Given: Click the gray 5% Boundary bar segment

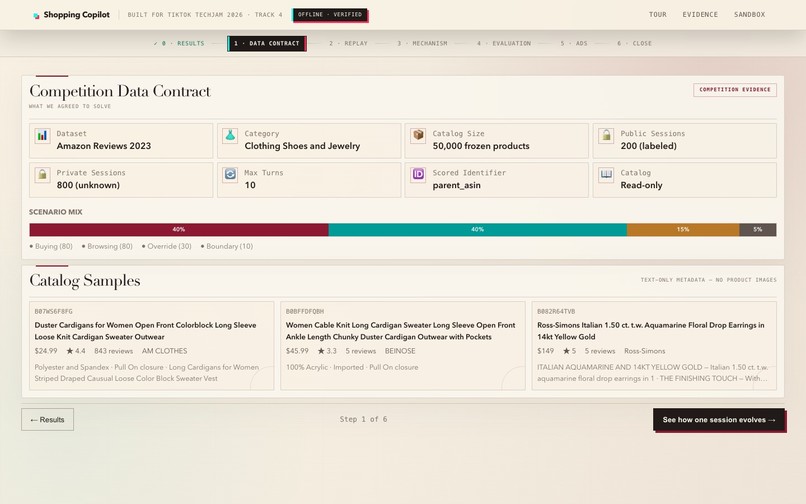Looking at the screenshot, I should point(758,230).
